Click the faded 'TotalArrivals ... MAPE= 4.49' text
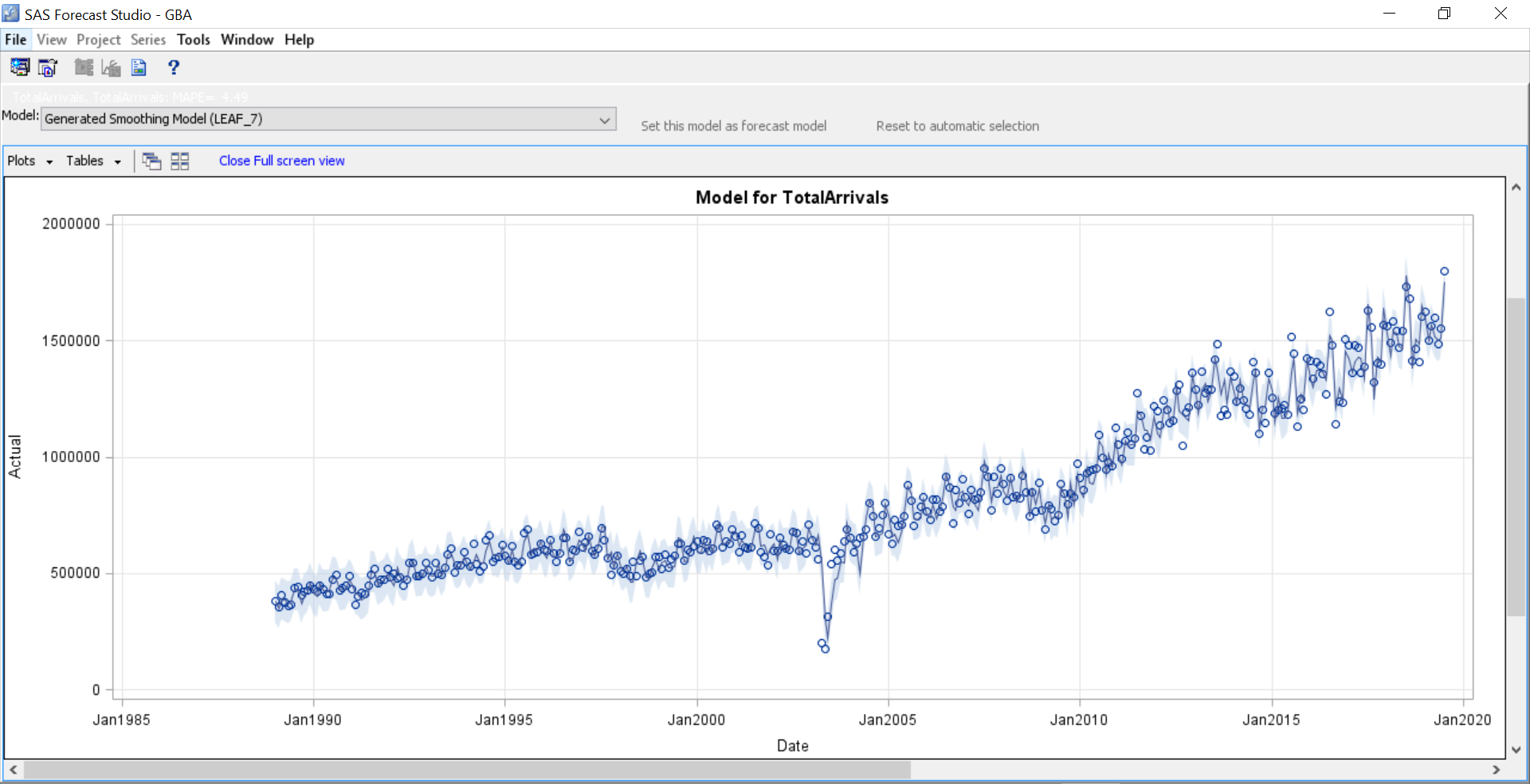This screenshot has width=1530, height=784. 131,97
